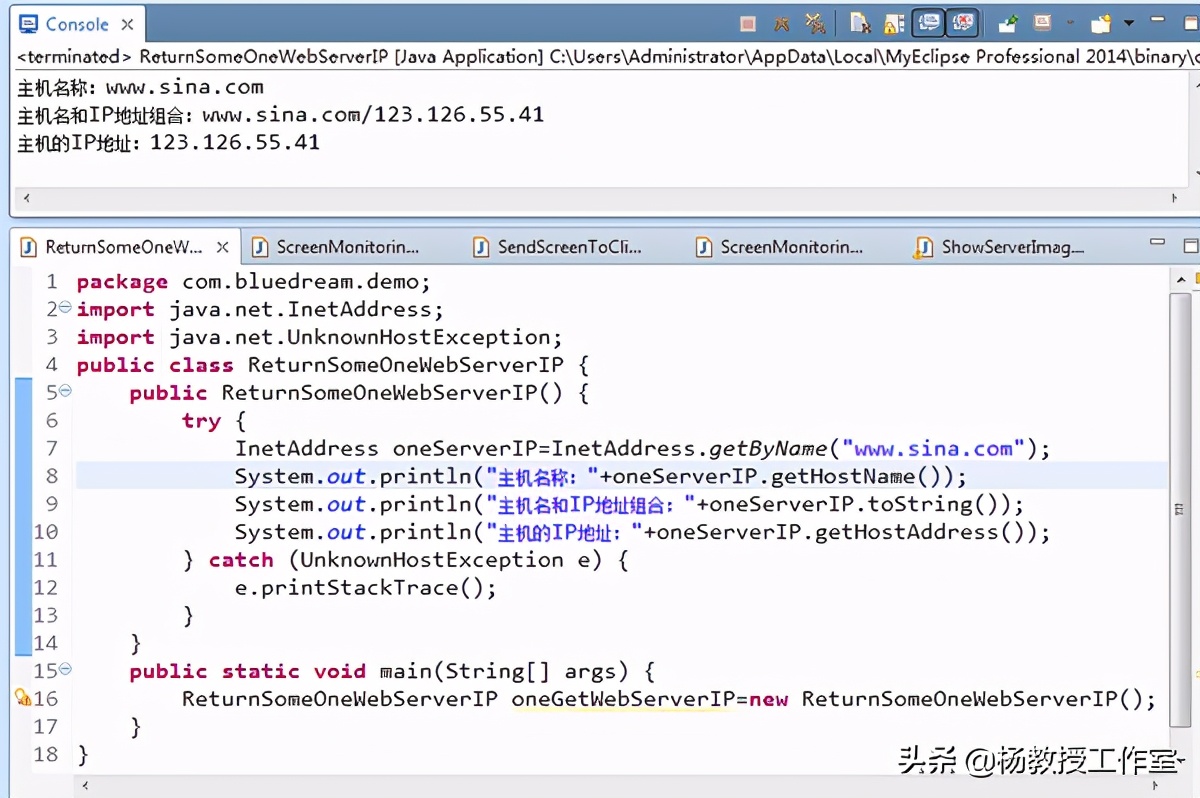
Task: Click the console horizontal scrollbar right arrow
Action: point(1176,199)
